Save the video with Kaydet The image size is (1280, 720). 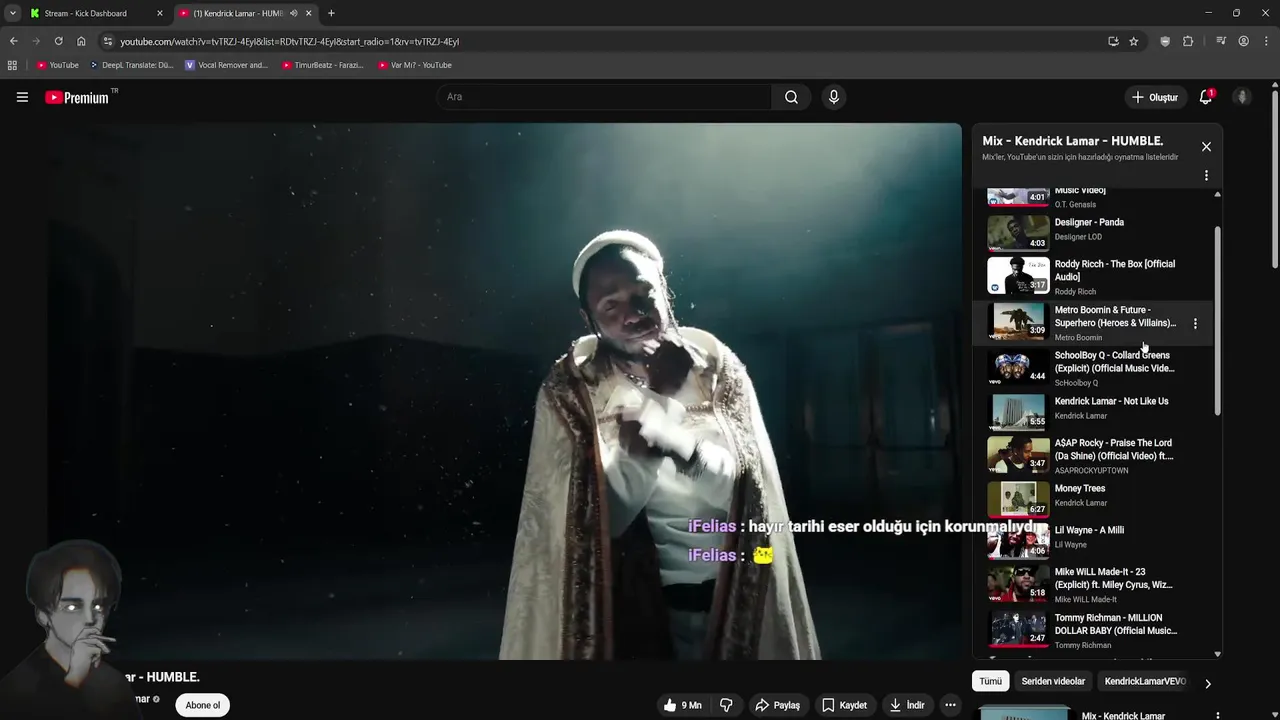tap(845, 705)
